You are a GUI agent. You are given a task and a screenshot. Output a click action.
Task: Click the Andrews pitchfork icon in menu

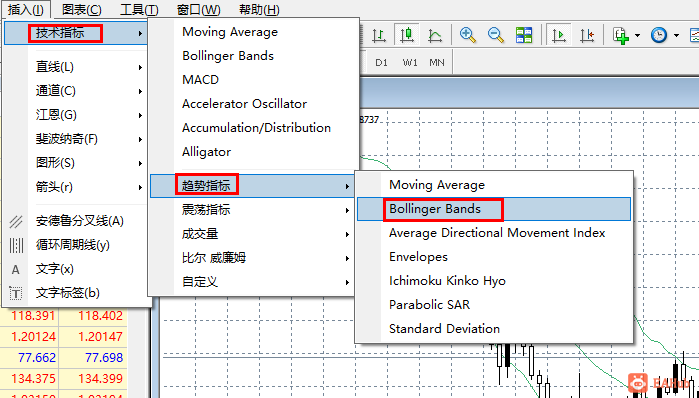[x=16, y=221]
